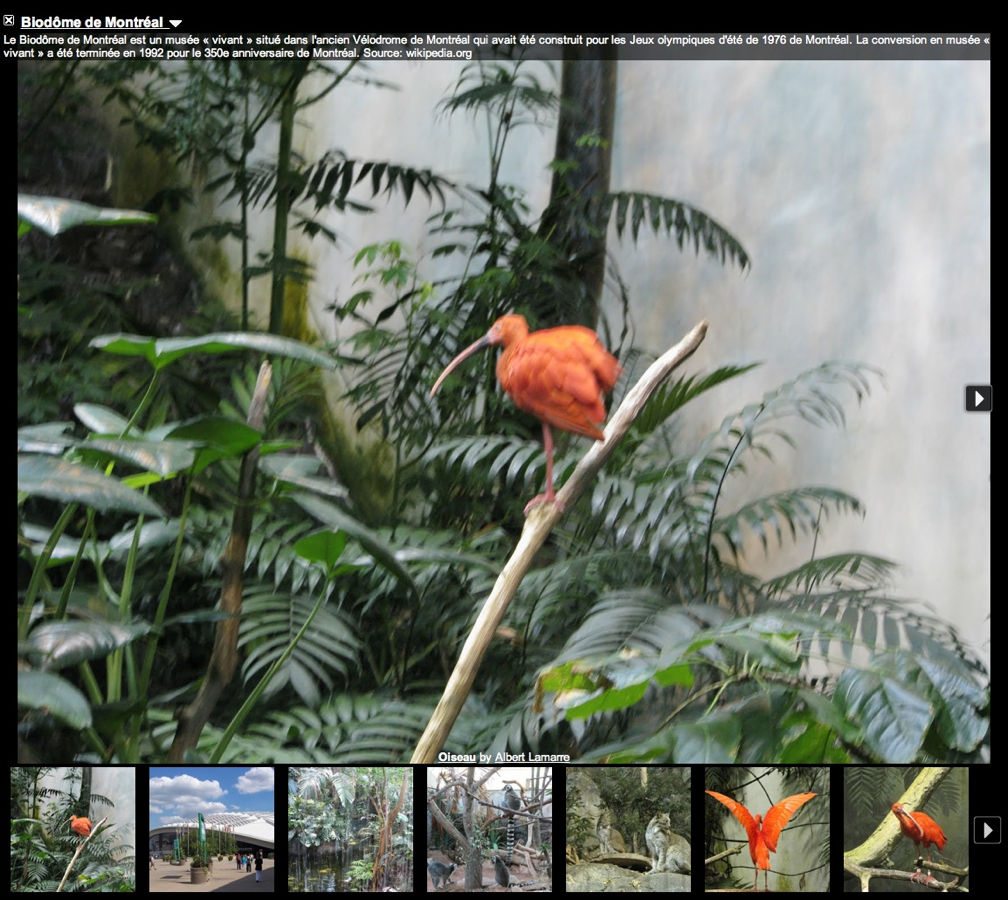Select the lynx on rocks thumbnail
This screenshot has height=900, width=1008.
[x=628, y=829]
